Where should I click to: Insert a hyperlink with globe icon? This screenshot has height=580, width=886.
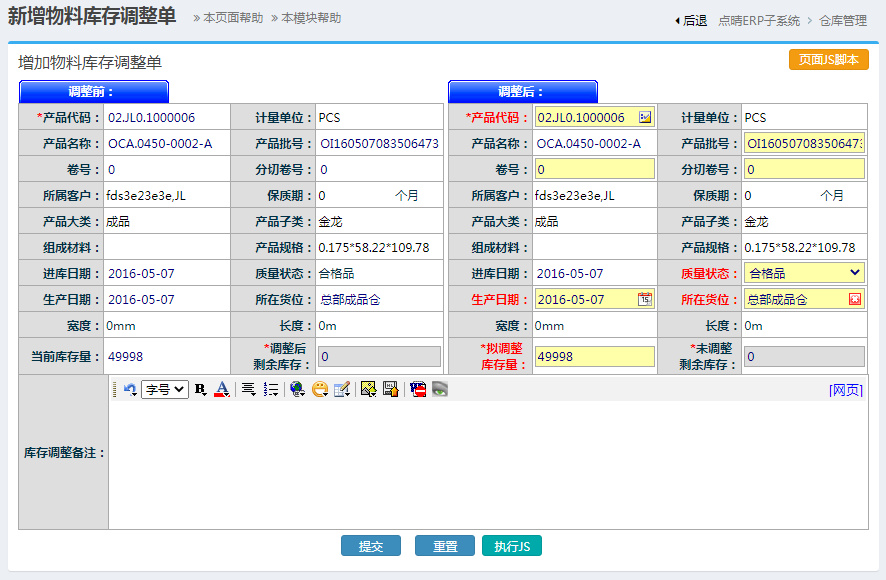[297, 390]
